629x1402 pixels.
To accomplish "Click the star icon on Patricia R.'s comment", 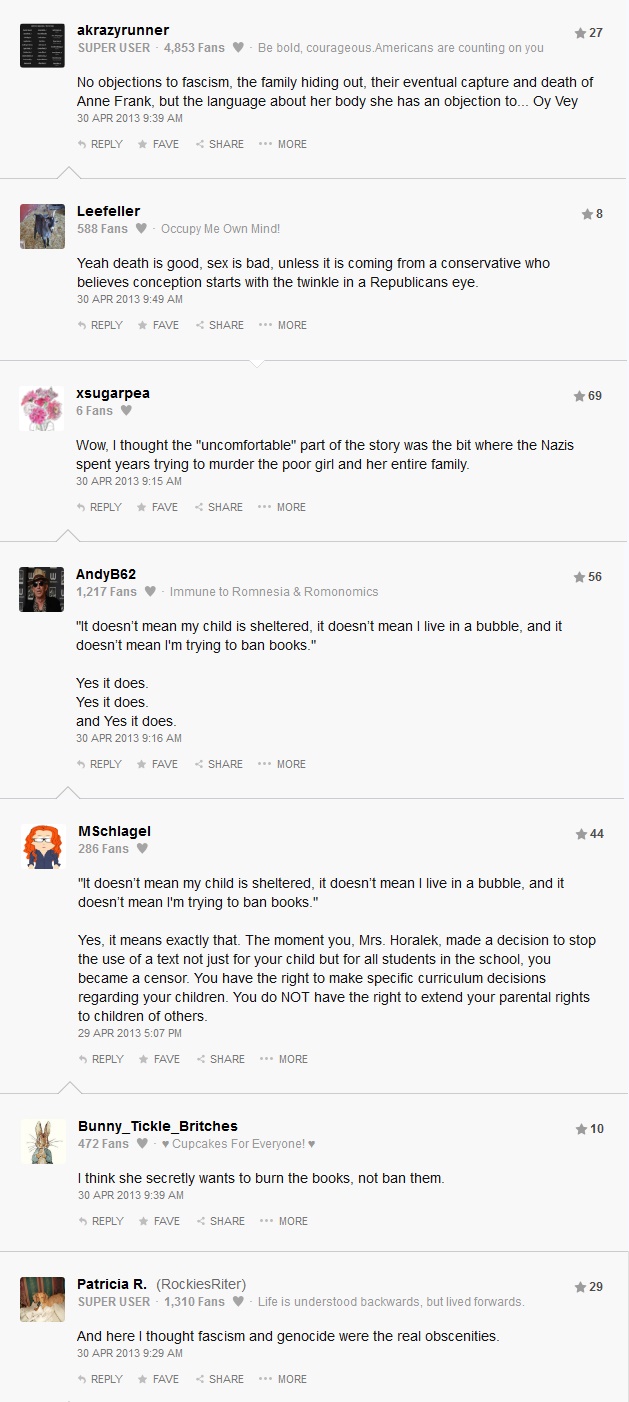I will (x=580, y=1287).
